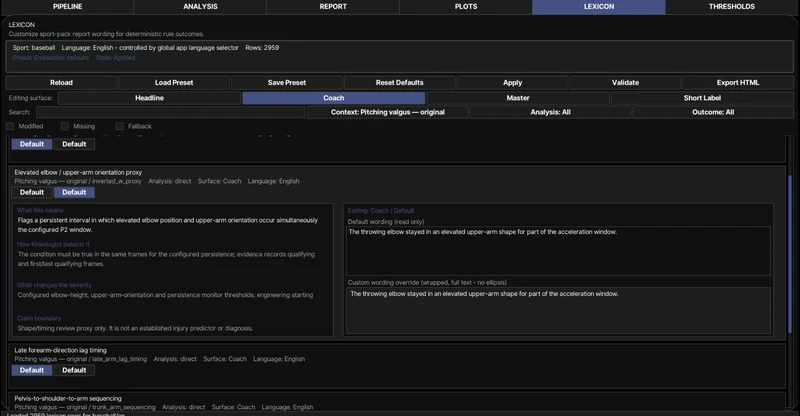Click Reset Defaults
The height and width of the screenshot is (416, 800).
[399, 83]
